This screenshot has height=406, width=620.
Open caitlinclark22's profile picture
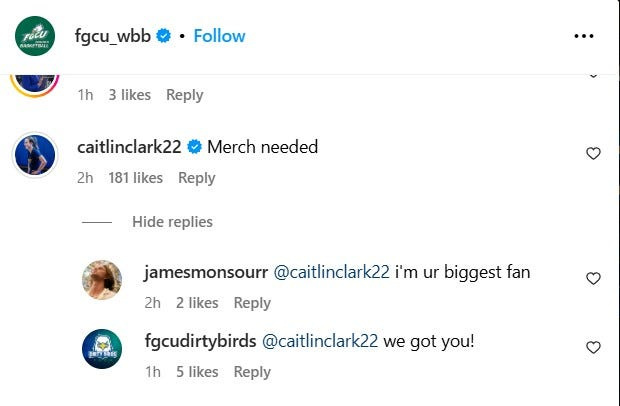[34, 153]
